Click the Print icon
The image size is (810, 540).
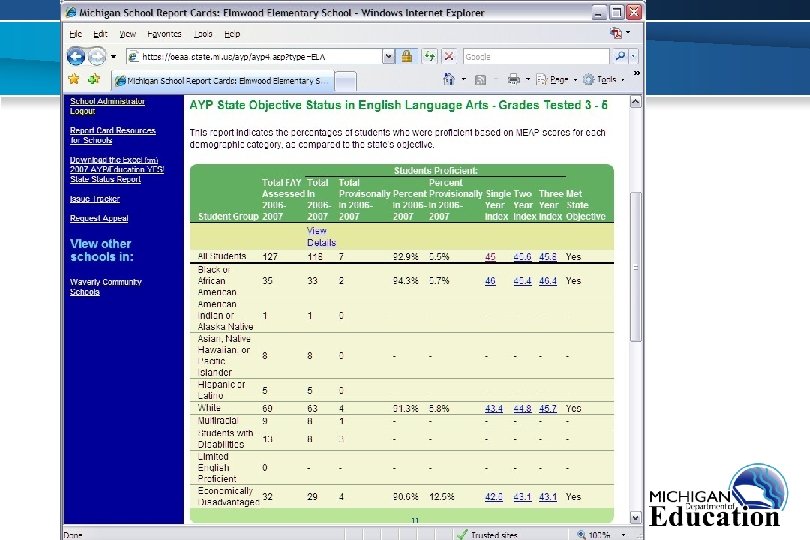coord(513,79)
